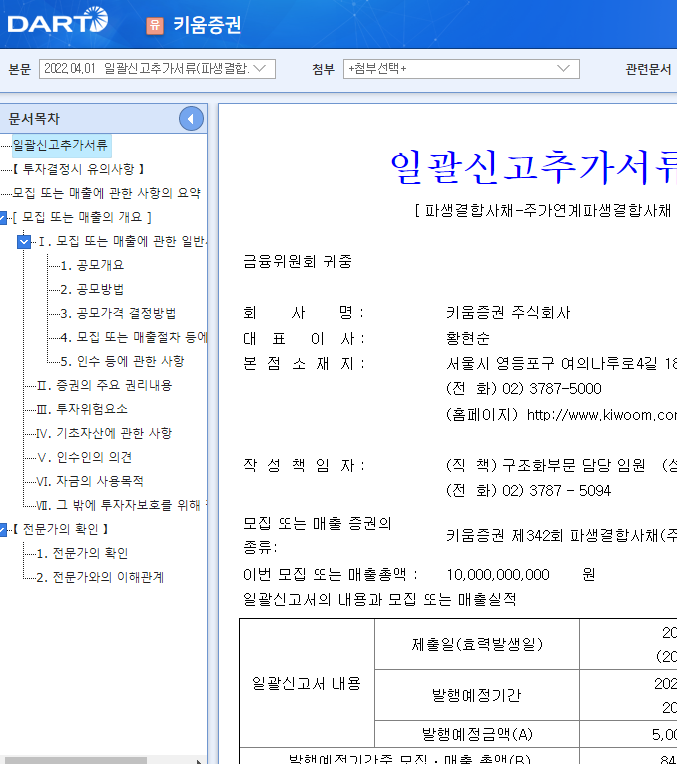Click the 제출일(효력발생일) table cell
The height and width of the screenshot is (764, 677).
click(x=477, y=644)
